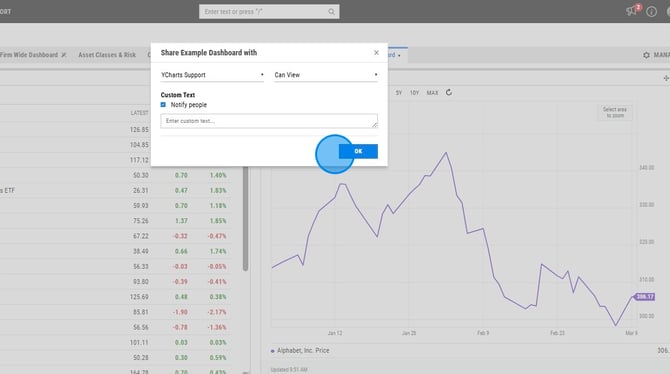Viewport: 670px width, 374px height.
Task: Click the 0.59% change value
Action: 218,357
